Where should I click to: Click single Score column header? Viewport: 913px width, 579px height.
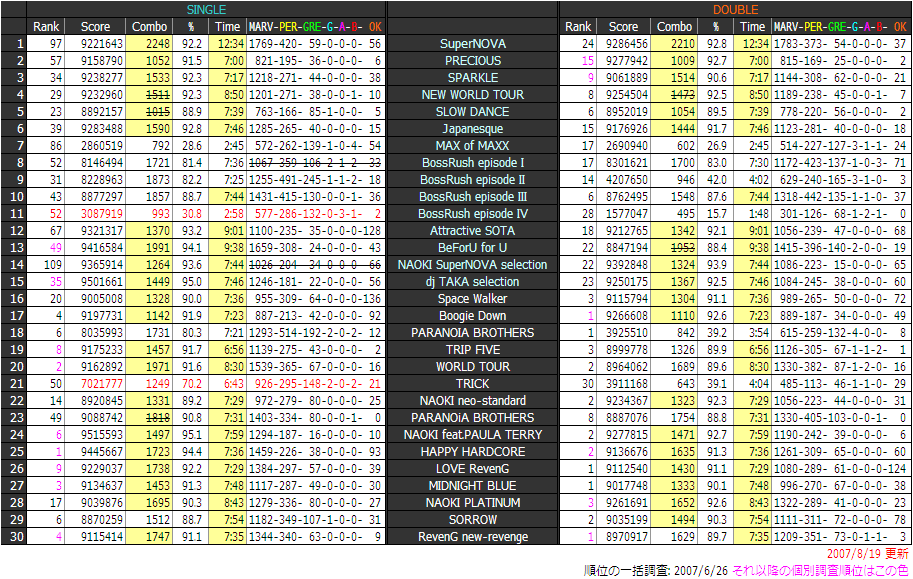pos(95,27)
